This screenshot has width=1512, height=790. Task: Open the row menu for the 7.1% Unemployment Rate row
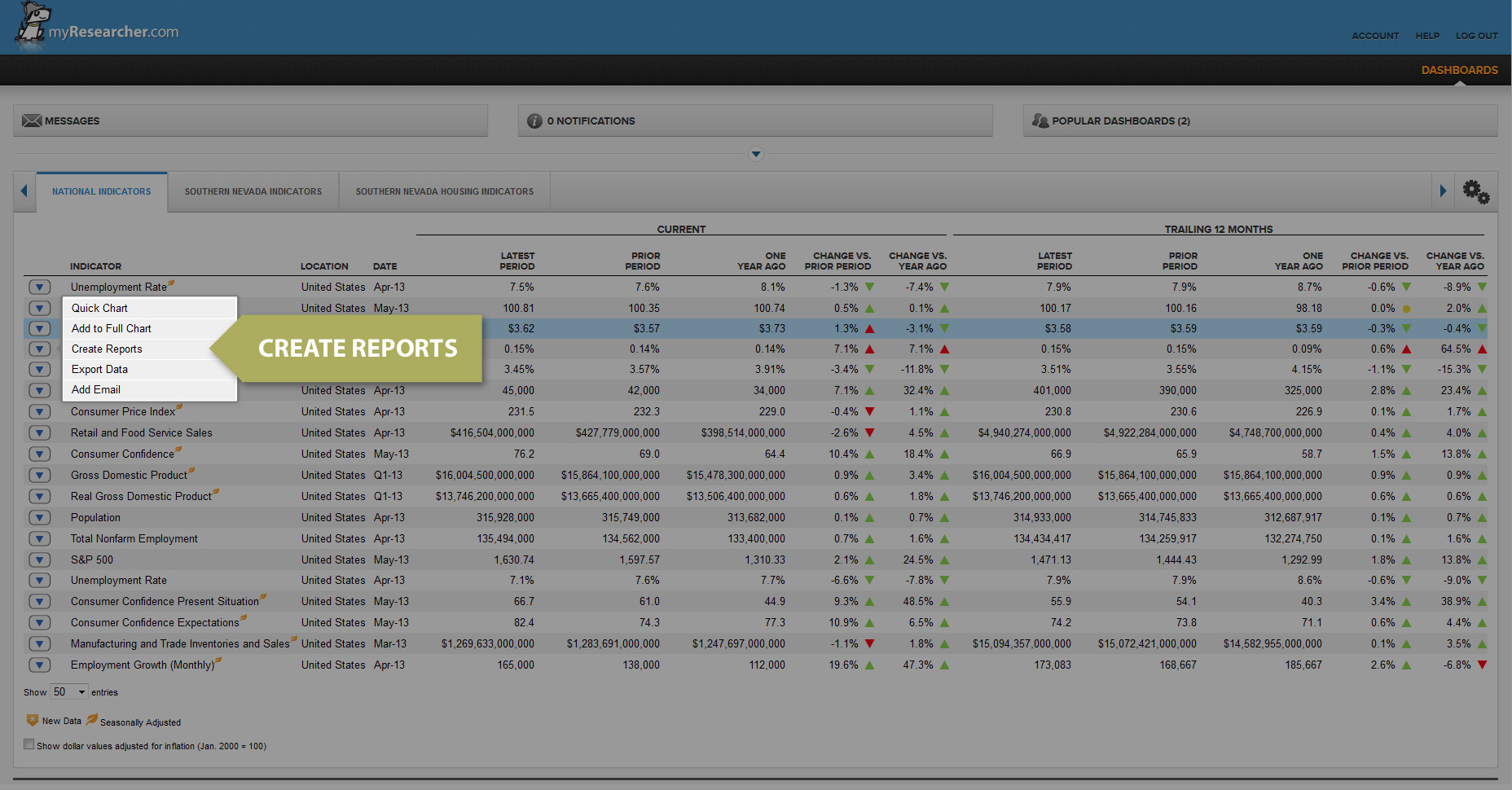click(x=39, y=580)
